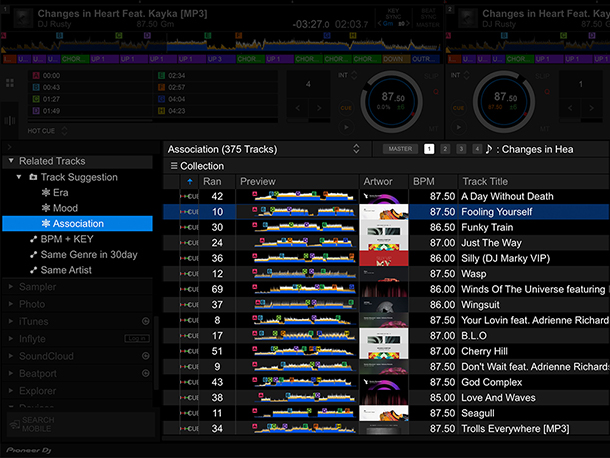Click the Same Artist related icon
The width and height of the screenshot is (610, 458).
point(33,270)
